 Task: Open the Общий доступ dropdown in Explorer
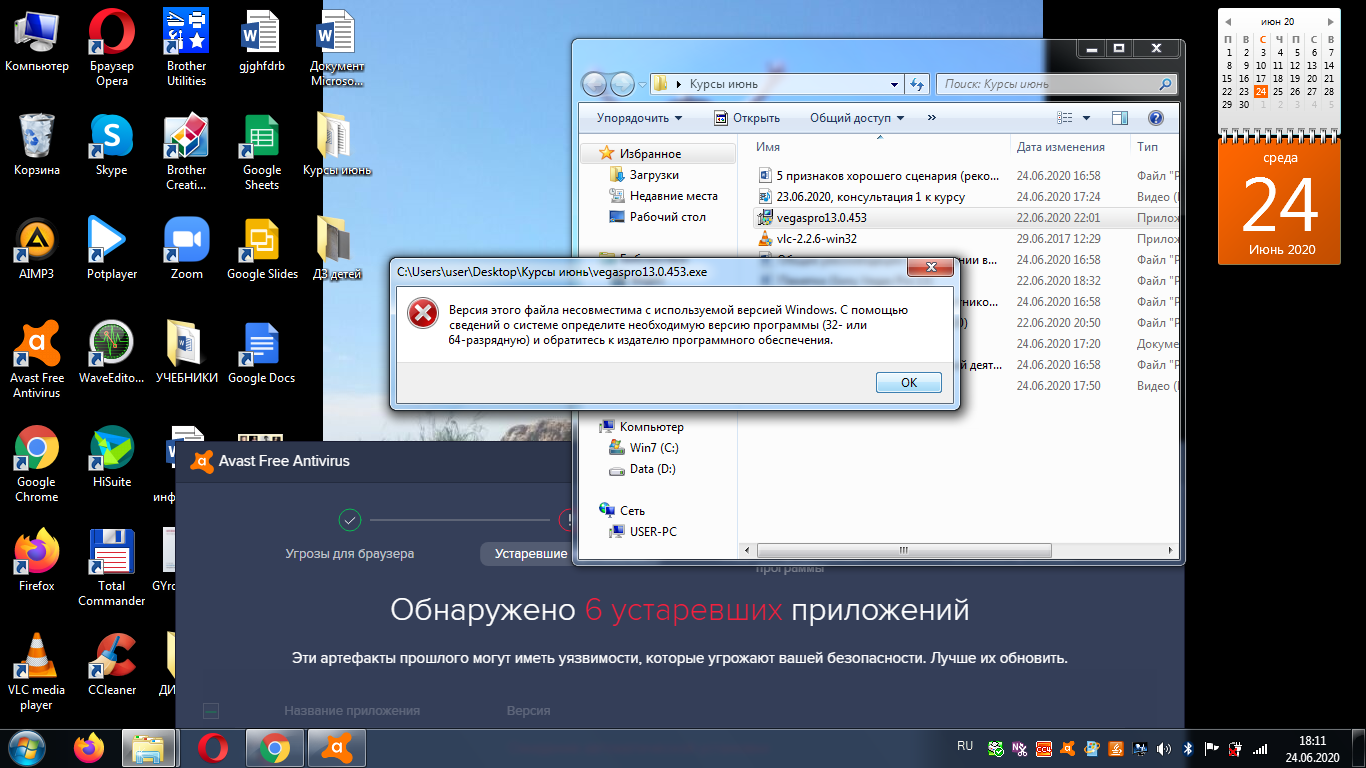(x=857, y=118)
